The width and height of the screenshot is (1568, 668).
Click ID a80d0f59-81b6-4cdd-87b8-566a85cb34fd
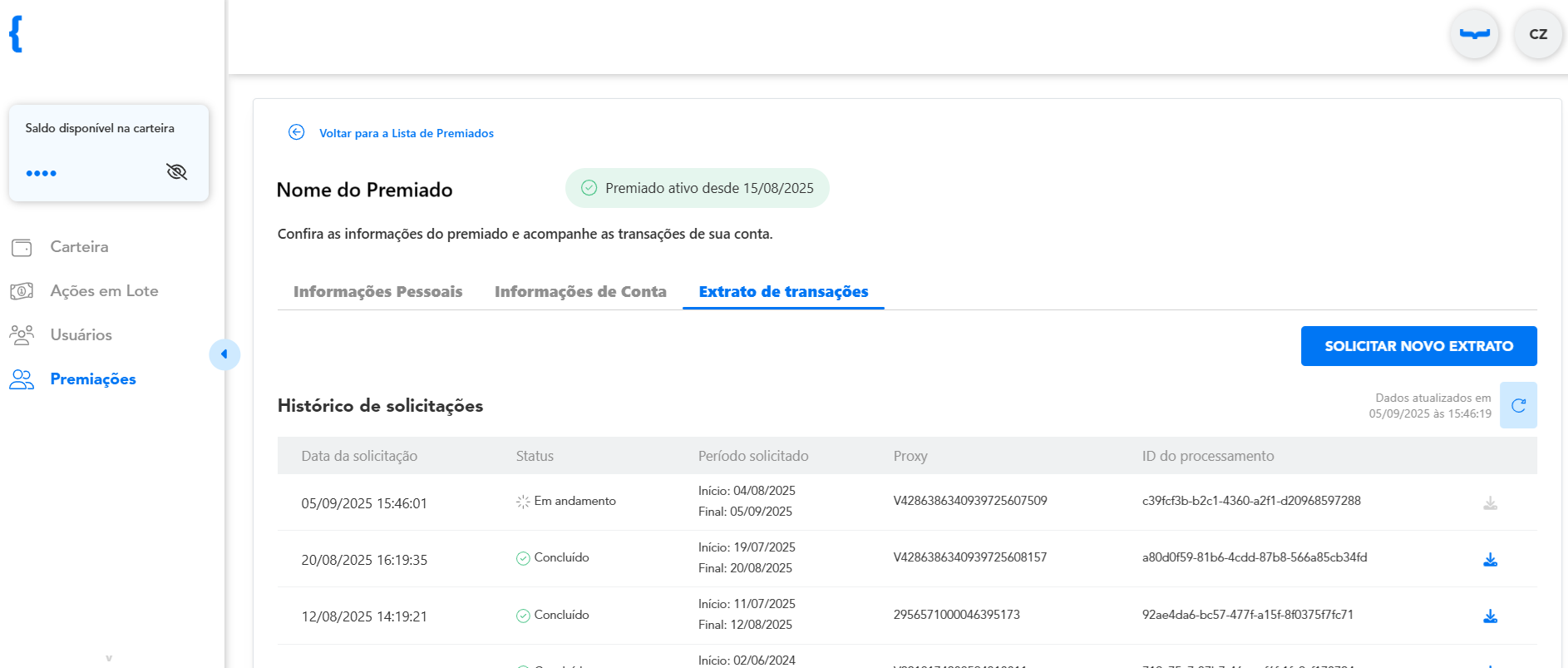coord(1255,557)
